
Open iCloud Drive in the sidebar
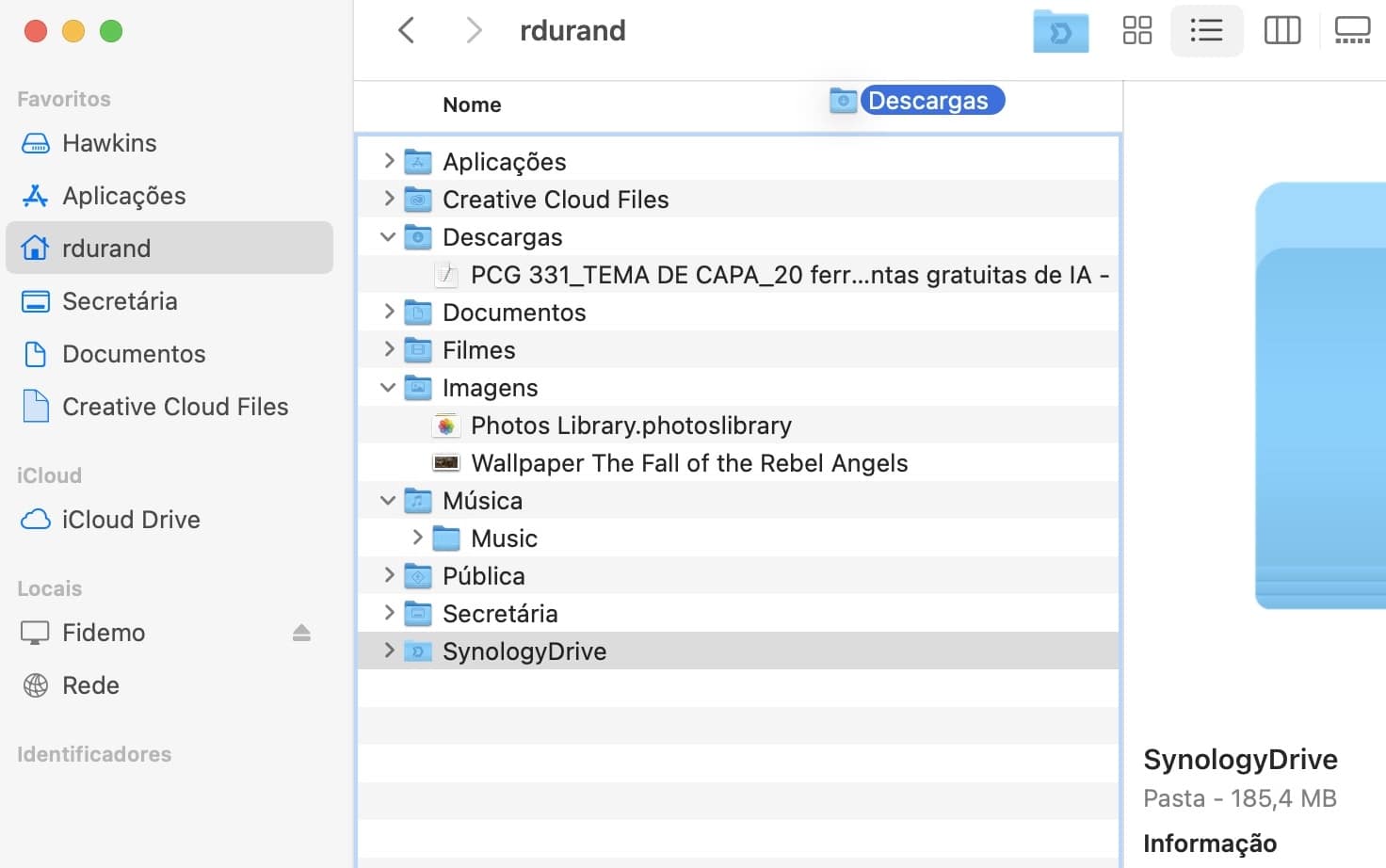pos(169,520)
